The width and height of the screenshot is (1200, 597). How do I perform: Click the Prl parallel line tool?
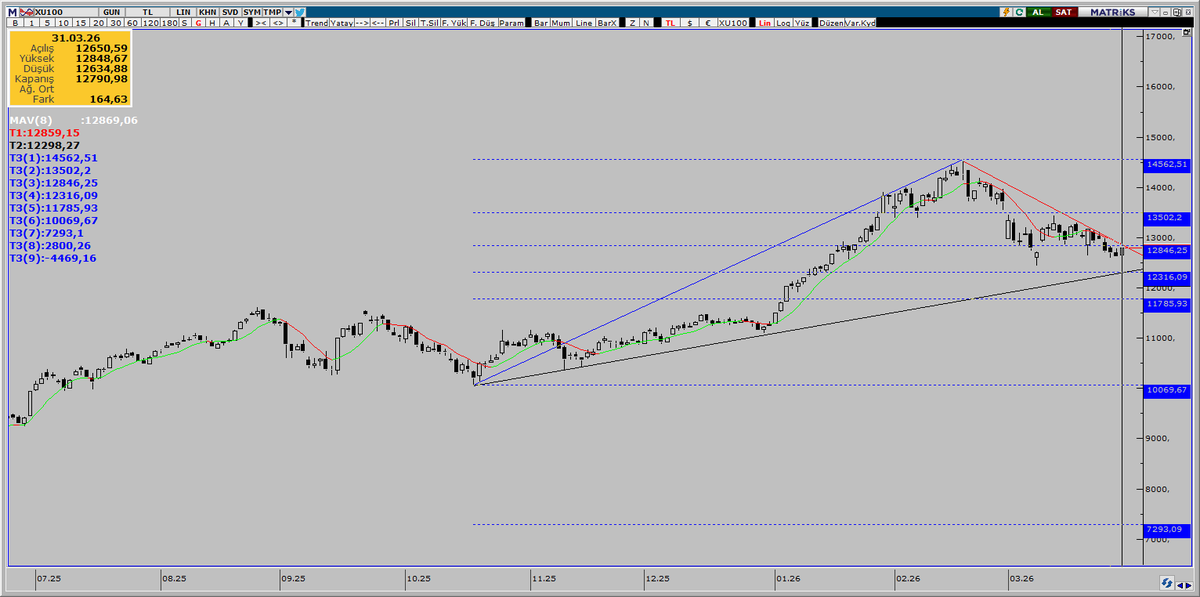(395, 22)
